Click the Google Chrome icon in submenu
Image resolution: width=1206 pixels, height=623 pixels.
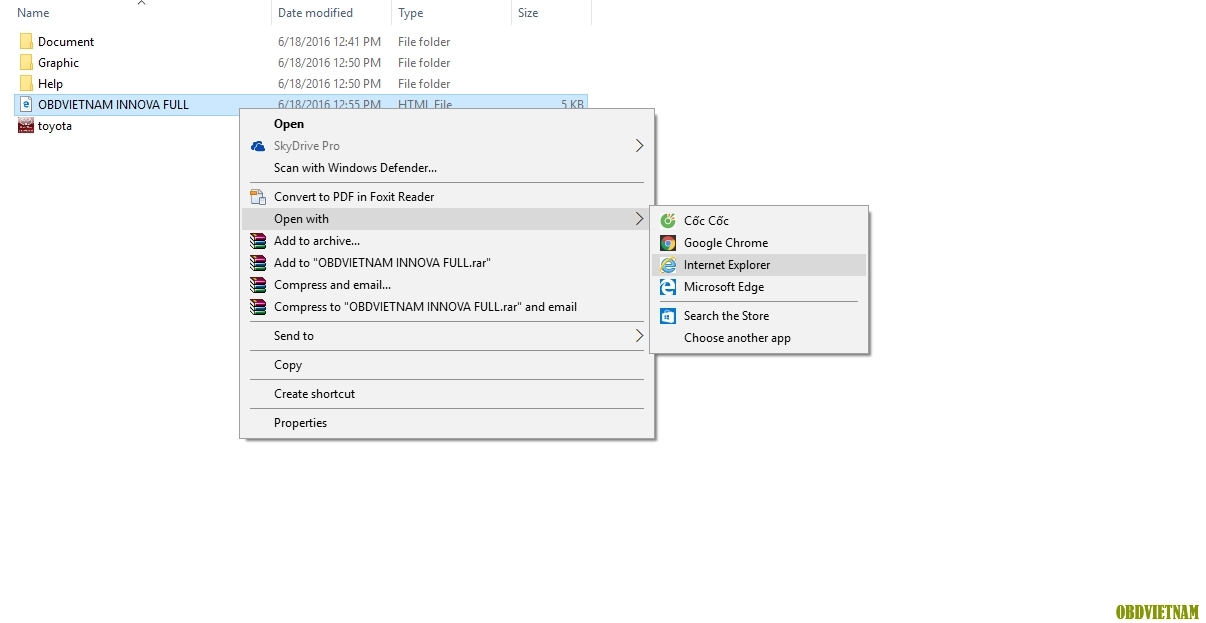[668, 243]
